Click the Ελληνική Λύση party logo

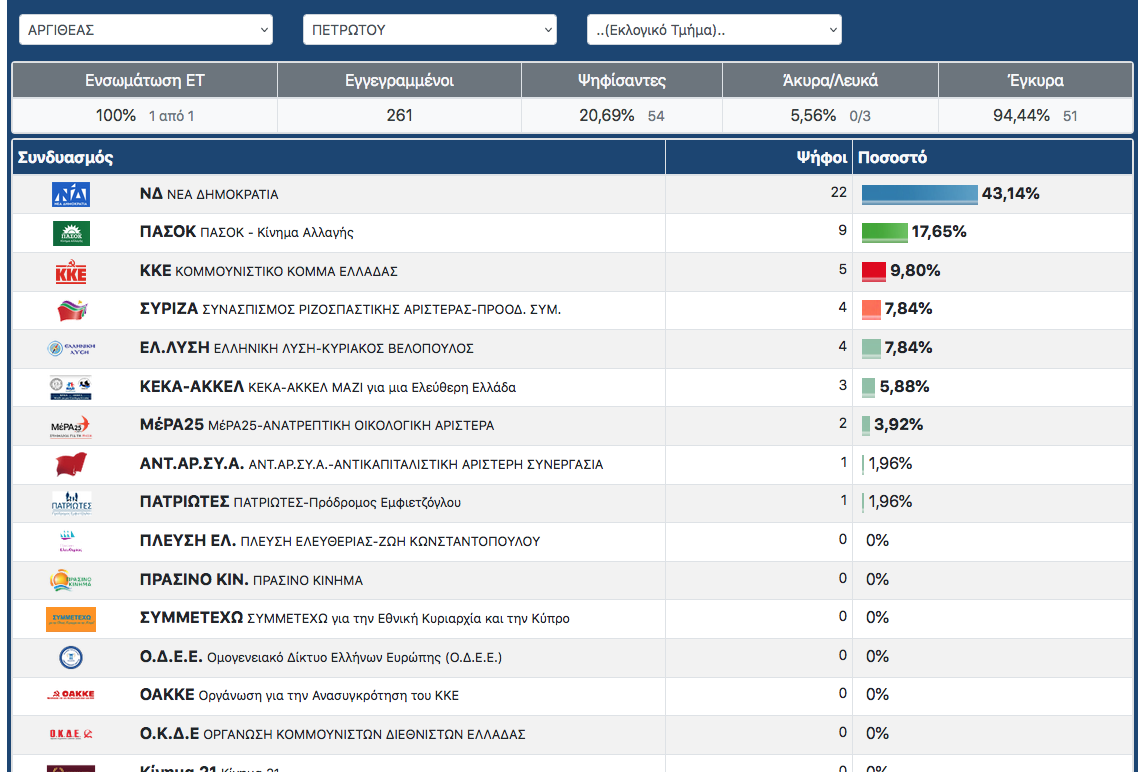71,349
